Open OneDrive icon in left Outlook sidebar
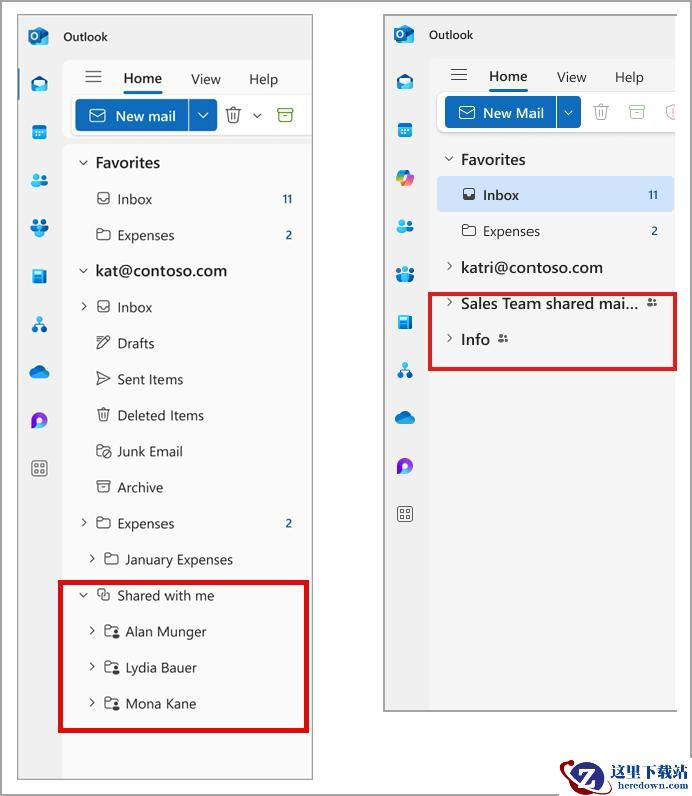This screenshot has height=796, width=692. (x=39, y=372)
